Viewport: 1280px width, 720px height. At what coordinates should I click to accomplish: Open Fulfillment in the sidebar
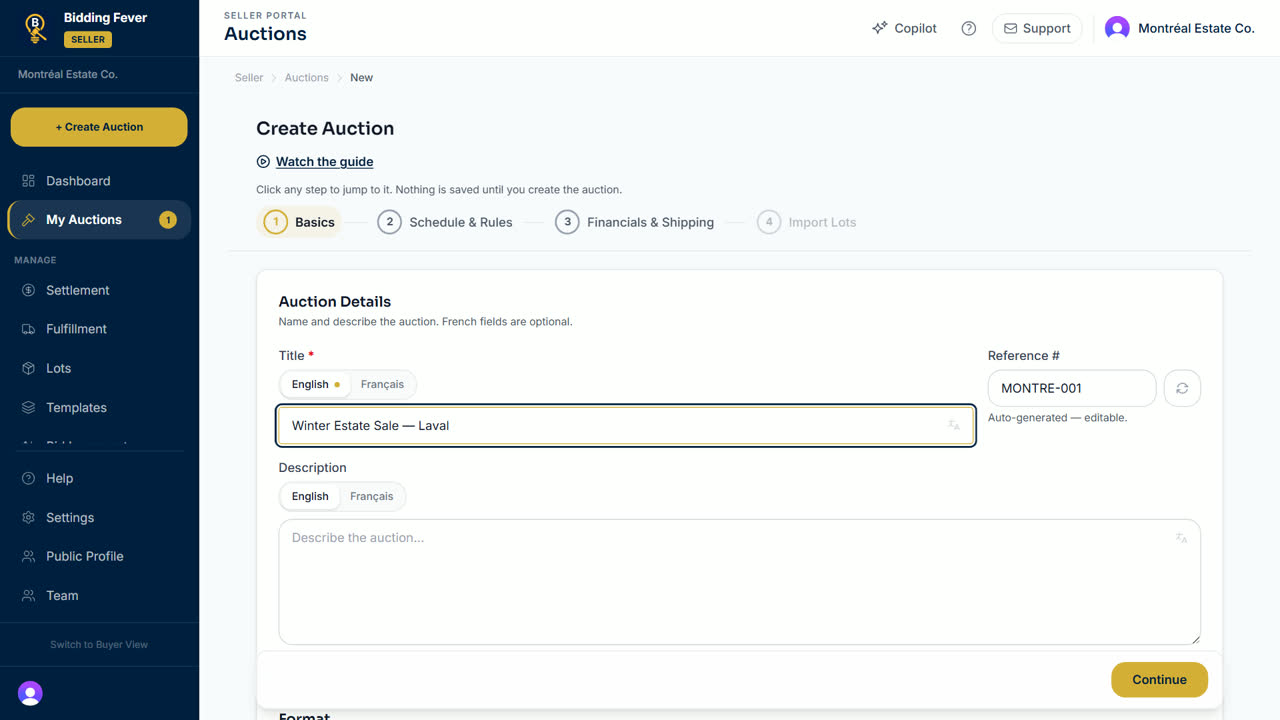[99, 329]
